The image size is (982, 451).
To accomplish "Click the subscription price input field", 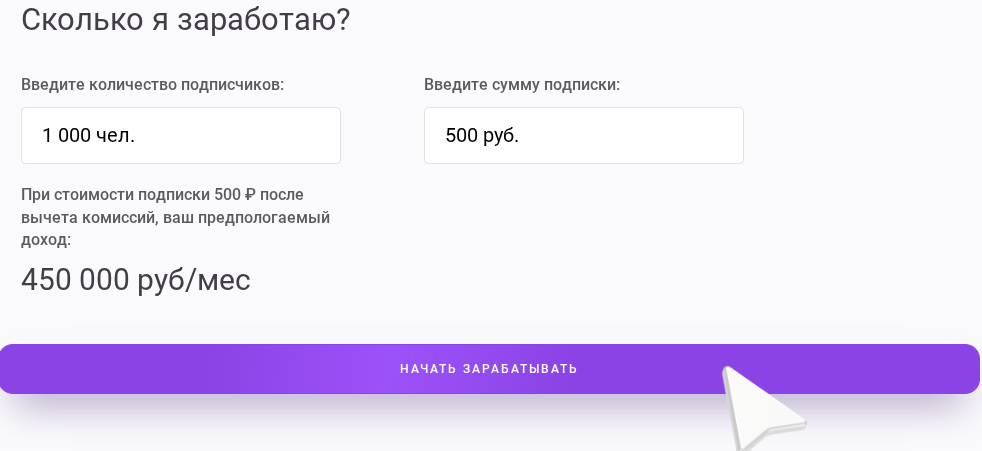I will (x=583, y=136).
